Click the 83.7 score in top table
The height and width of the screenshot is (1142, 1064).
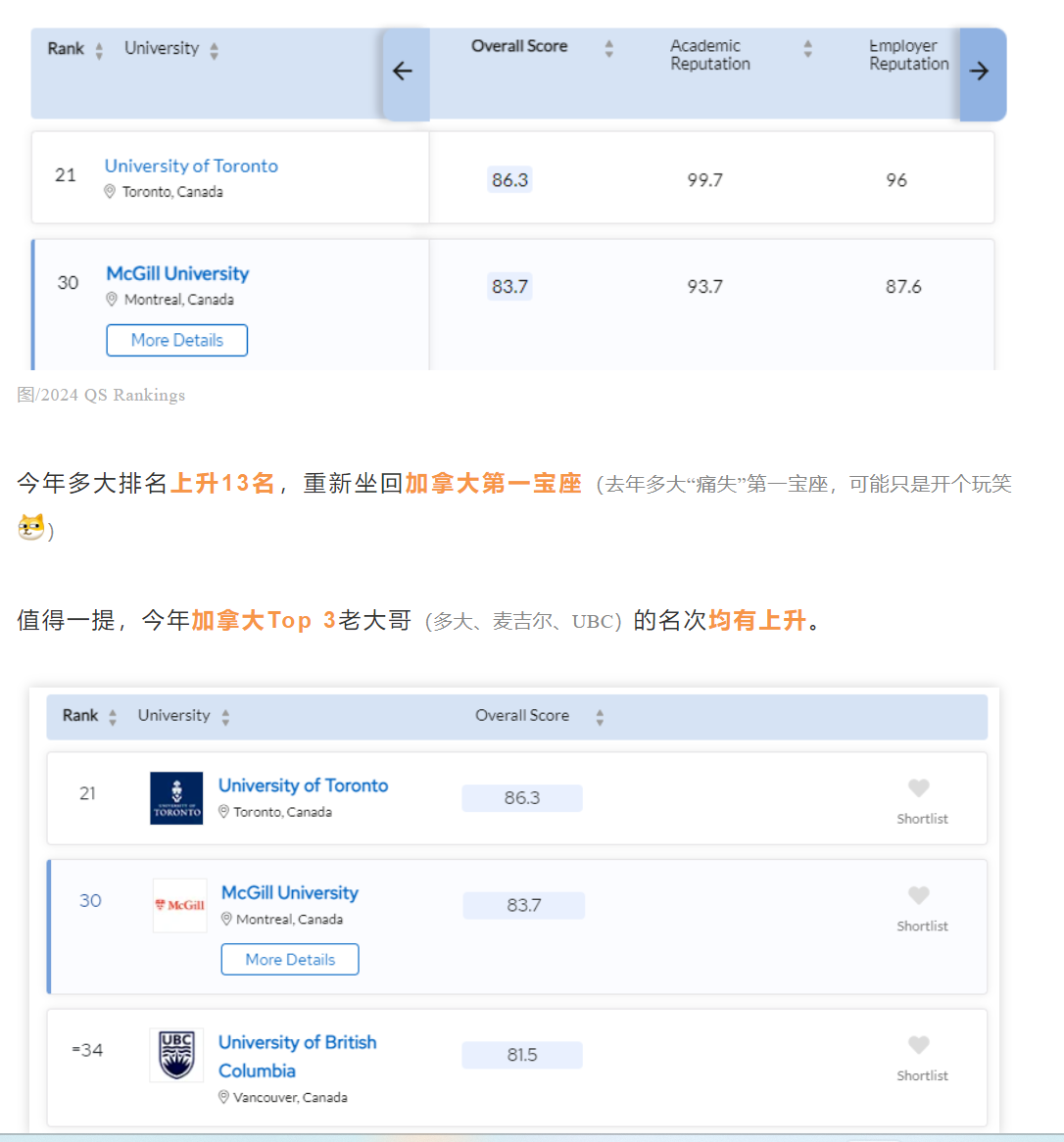coord(509,287)
